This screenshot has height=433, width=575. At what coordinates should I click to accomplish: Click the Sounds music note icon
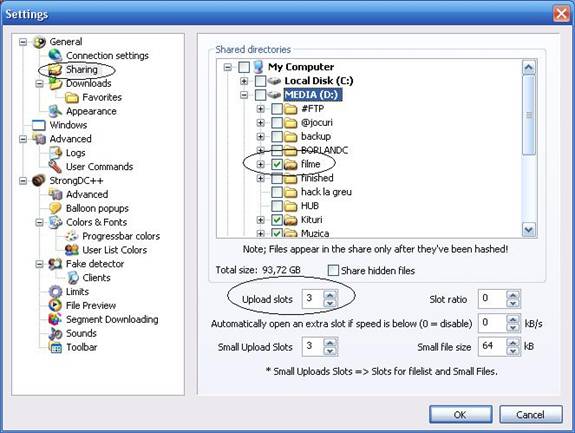(55, 333)
